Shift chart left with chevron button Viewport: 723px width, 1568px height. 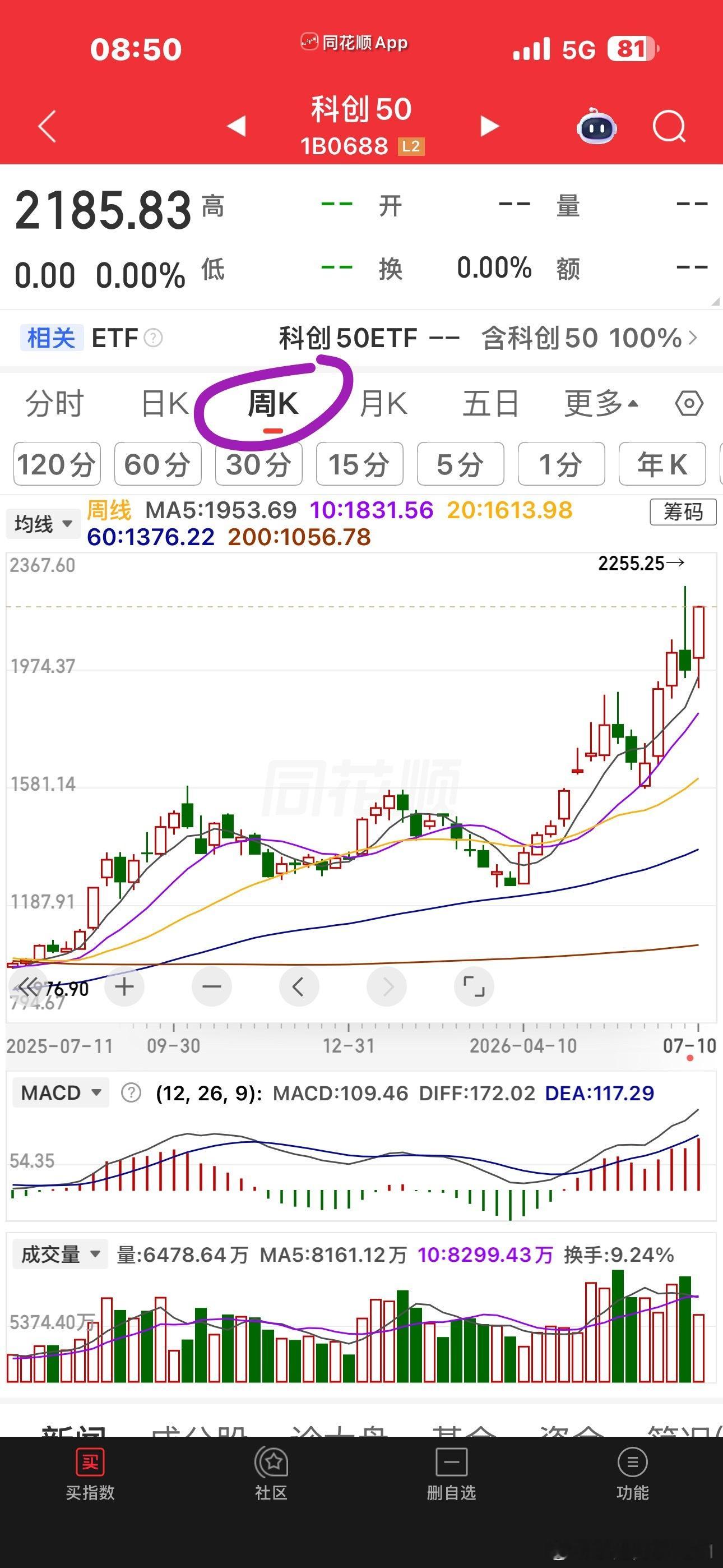[299, 986]
